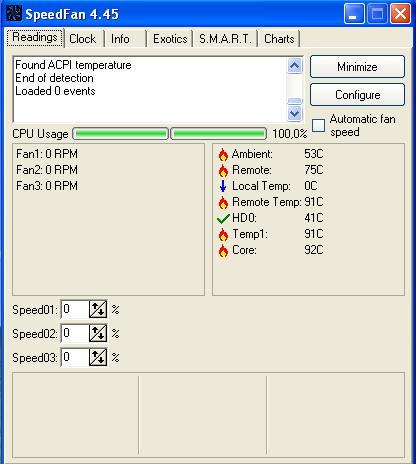Click the 'End of detection' log line

pos(54,78)
